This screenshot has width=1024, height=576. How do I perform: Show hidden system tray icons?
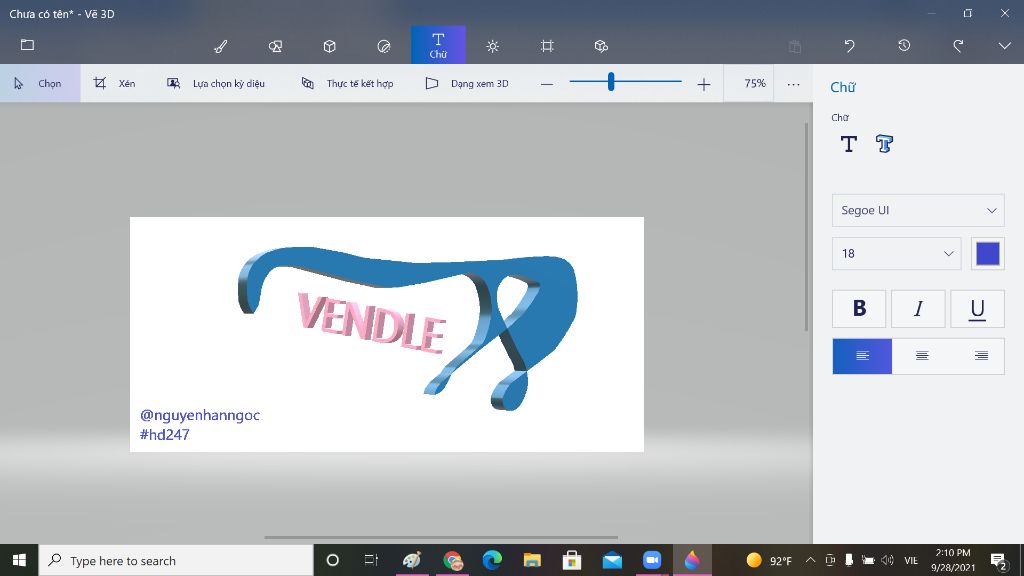810,560
